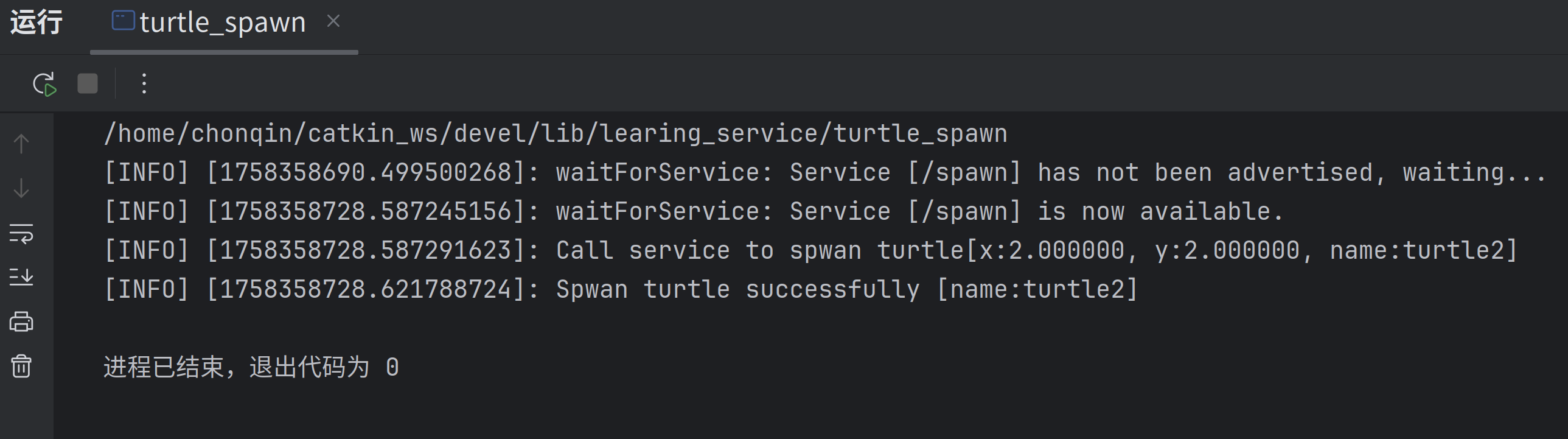Click the 'Call service to spwan turtle' line
The width and height of the screenshot is (1568, 439).
pyautogui.click(x=810, y=251)
